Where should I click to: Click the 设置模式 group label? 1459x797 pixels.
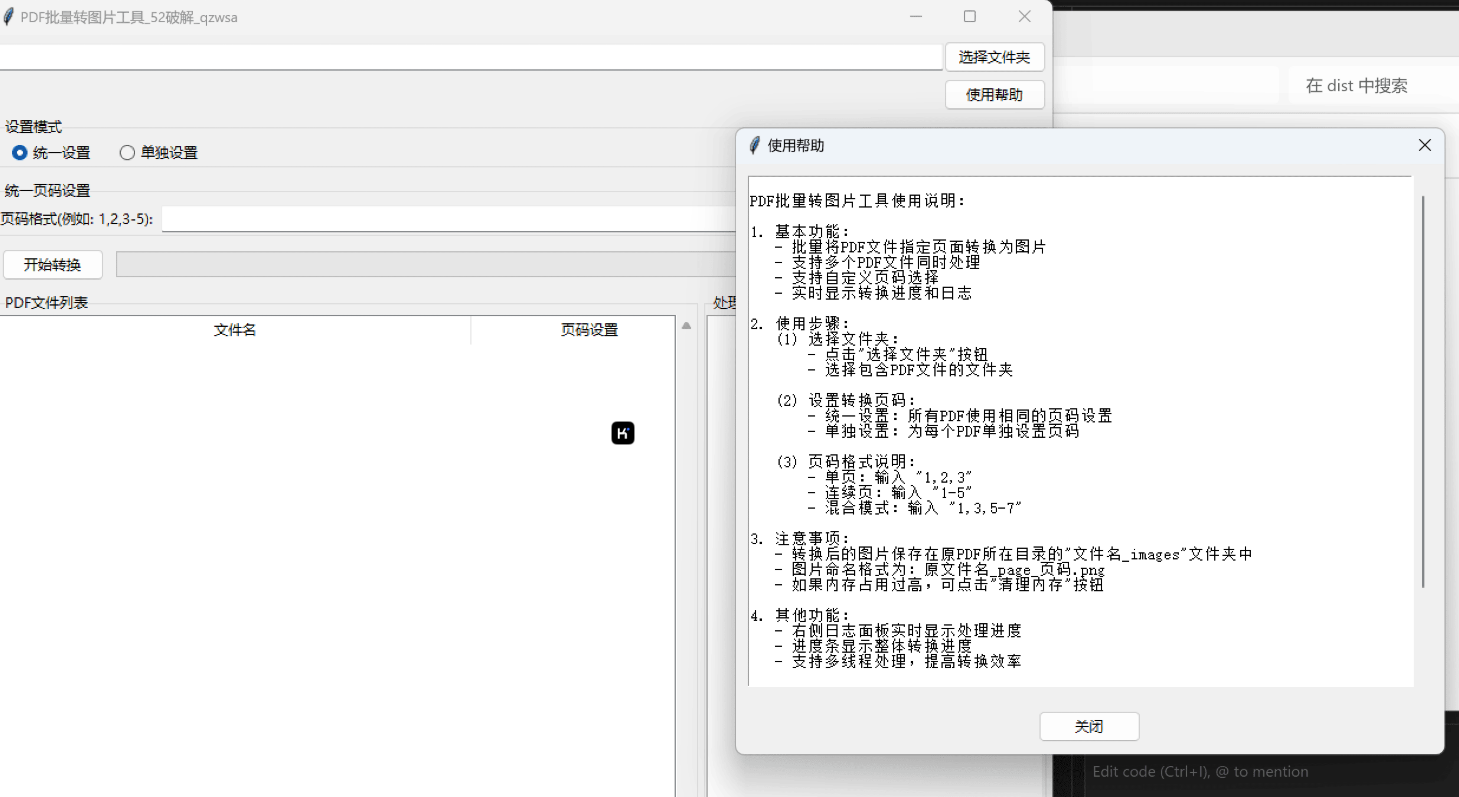pos(33,127)
